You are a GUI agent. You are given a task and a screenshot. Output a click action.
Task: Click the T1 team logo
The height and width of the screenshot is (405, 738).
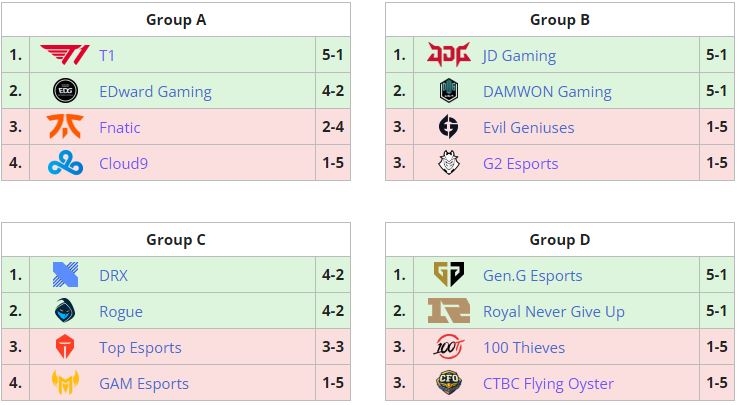click(x=65, y=55)
